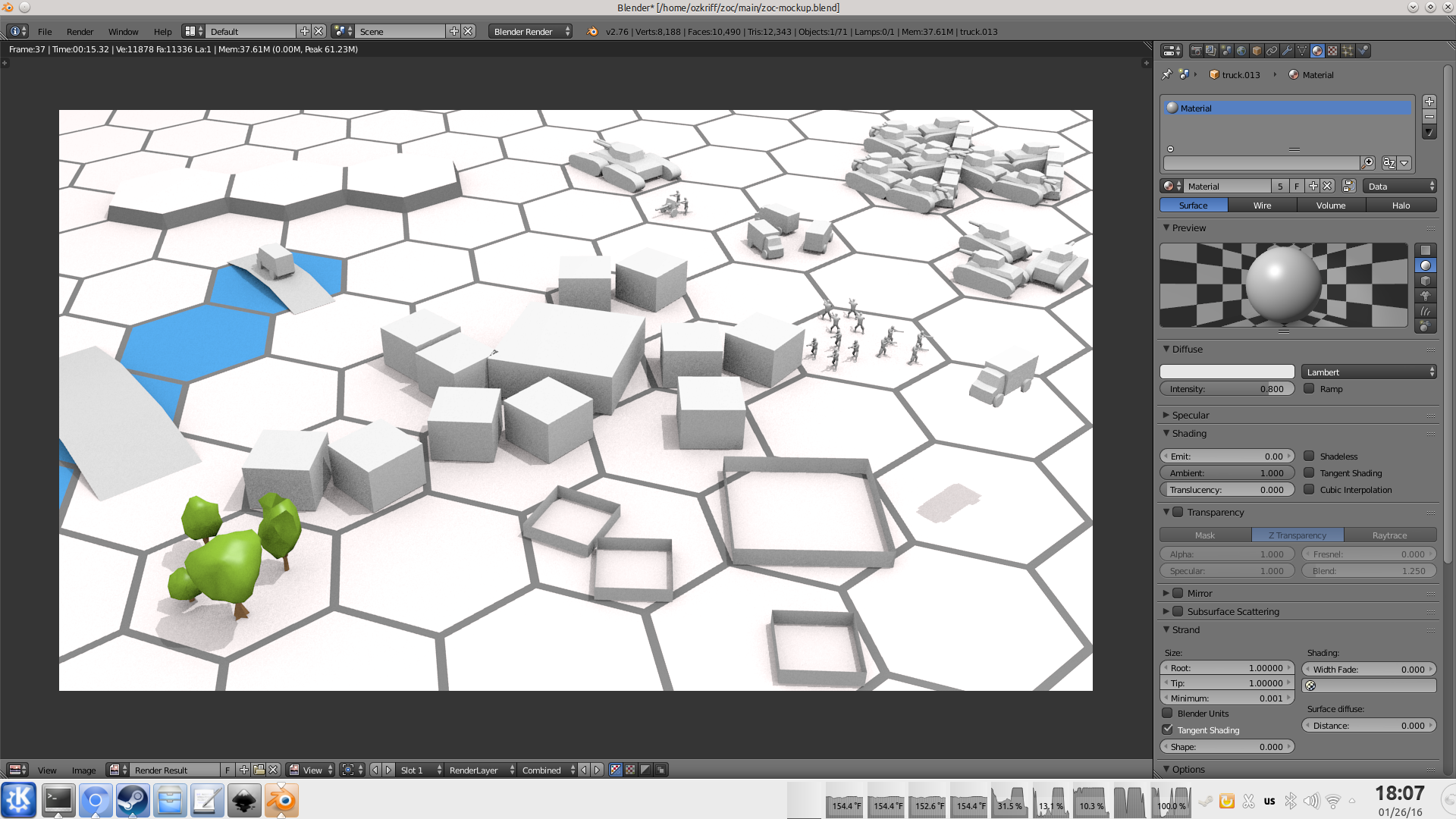Click the add material slot plus button
The image size is (1456, 819).
point(1429,102)
